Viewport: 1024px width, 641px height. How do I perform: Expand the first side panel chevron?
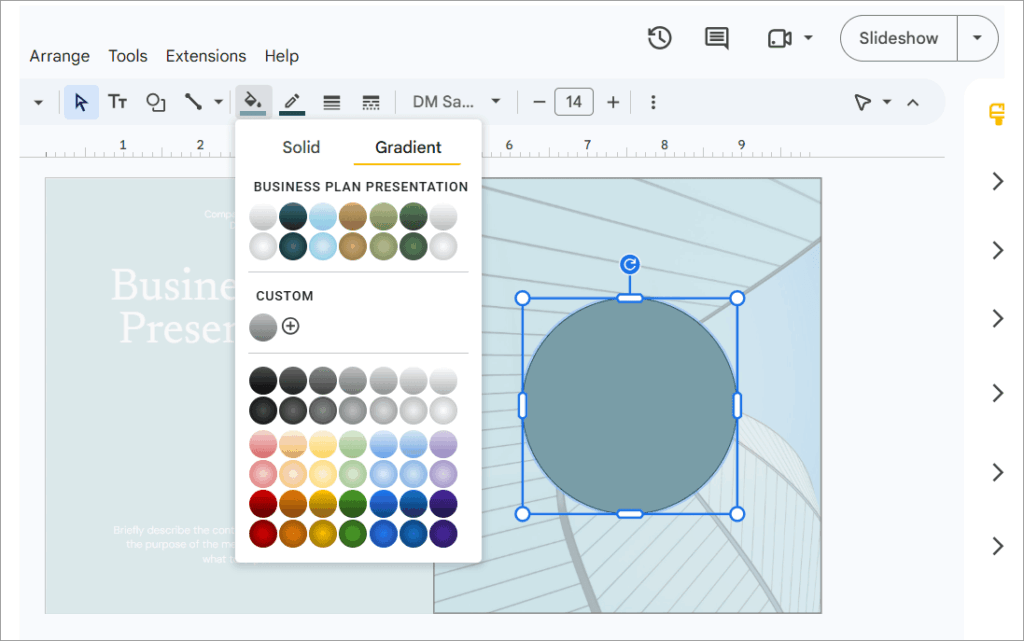tap(997, 181)
